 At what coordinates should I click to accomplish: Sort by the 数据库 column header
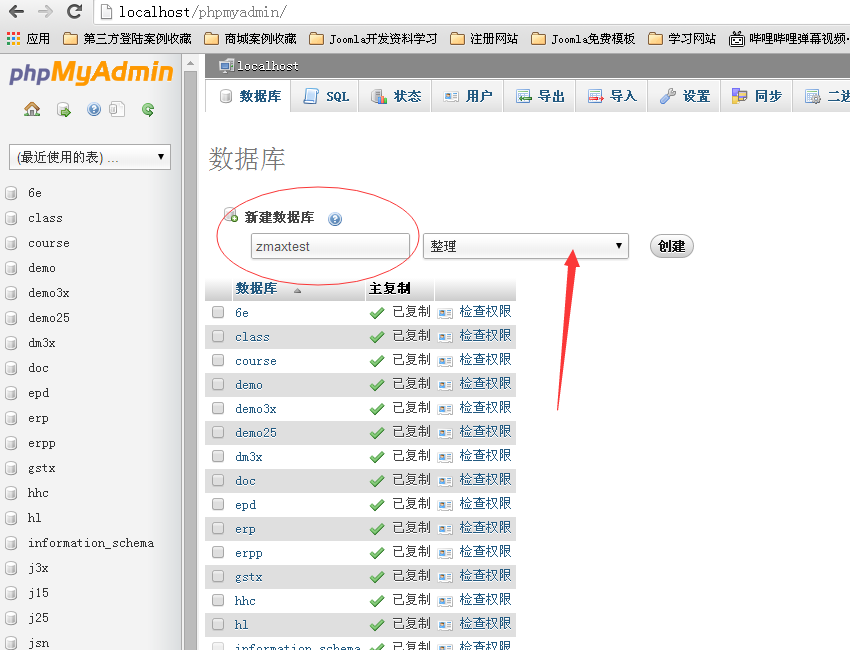click(x=256, y=288)
